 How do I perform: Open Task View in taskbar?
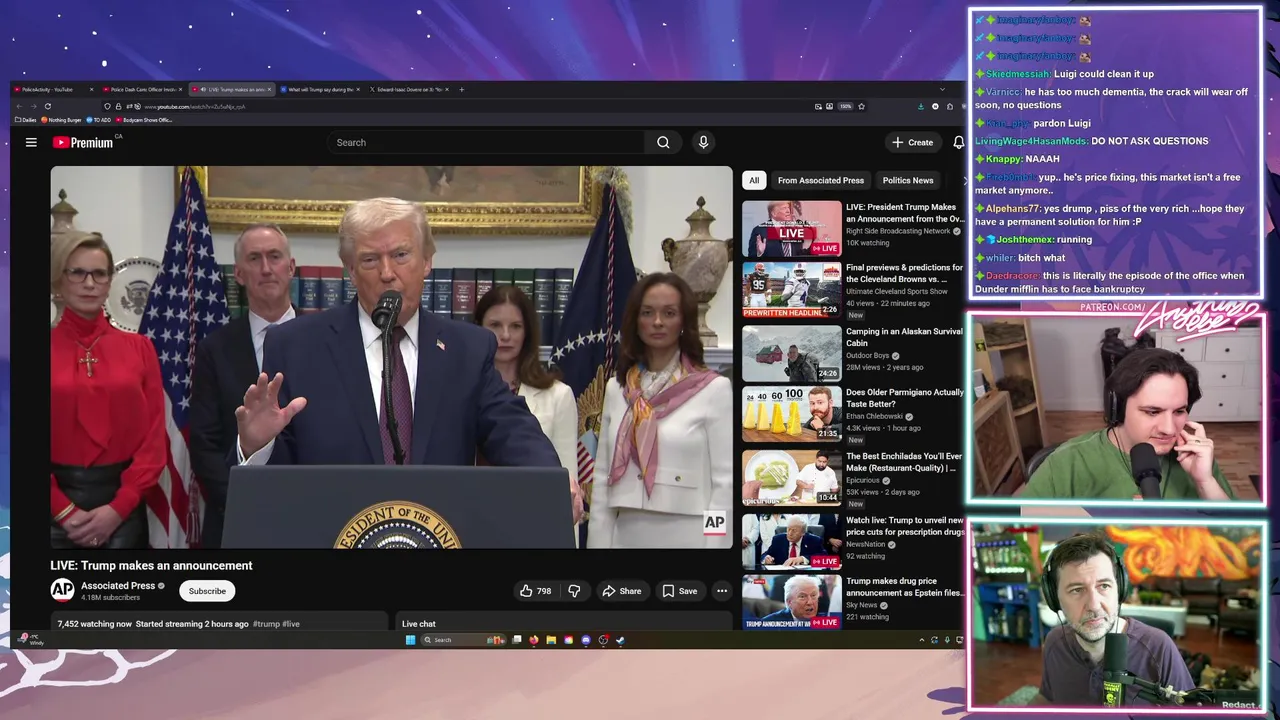517,640
